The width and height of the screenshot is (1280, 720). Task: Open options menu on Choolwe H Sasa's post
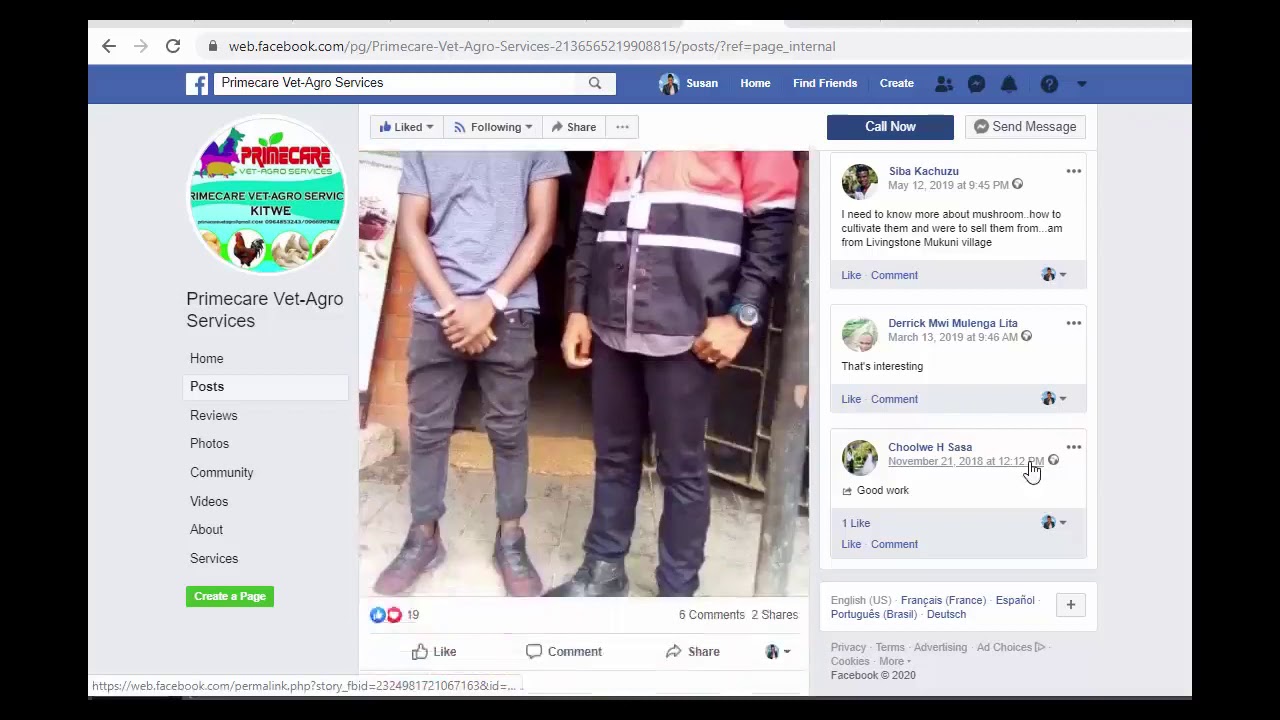(1074, 447)
